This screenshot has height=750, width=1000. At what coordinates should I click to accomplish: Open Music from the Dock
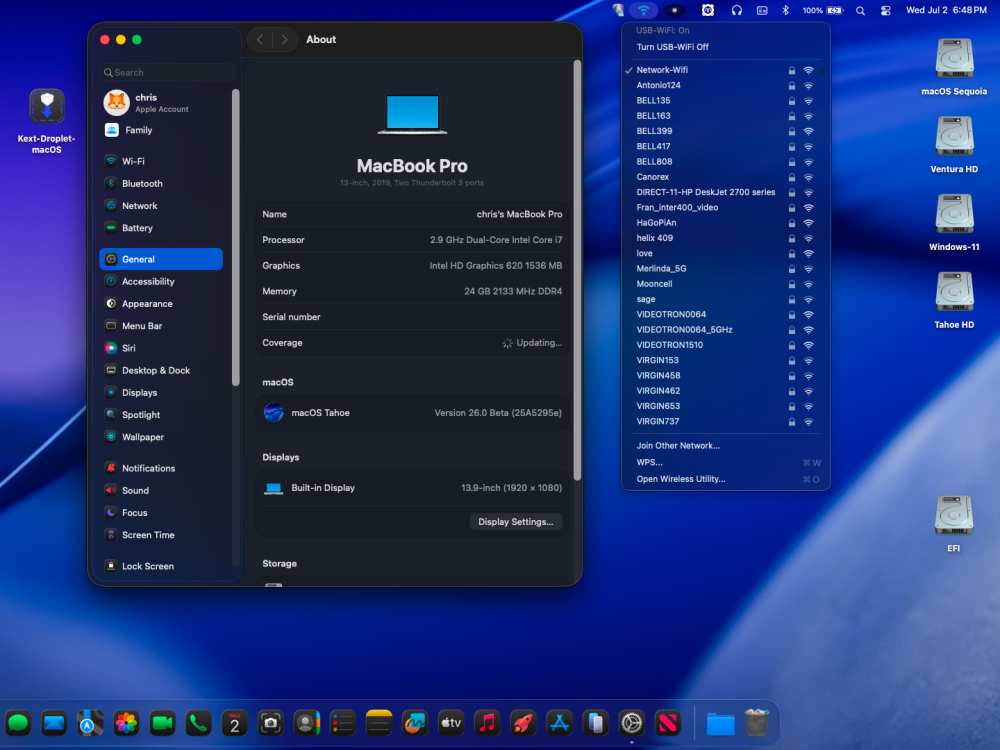pos(487,723)
